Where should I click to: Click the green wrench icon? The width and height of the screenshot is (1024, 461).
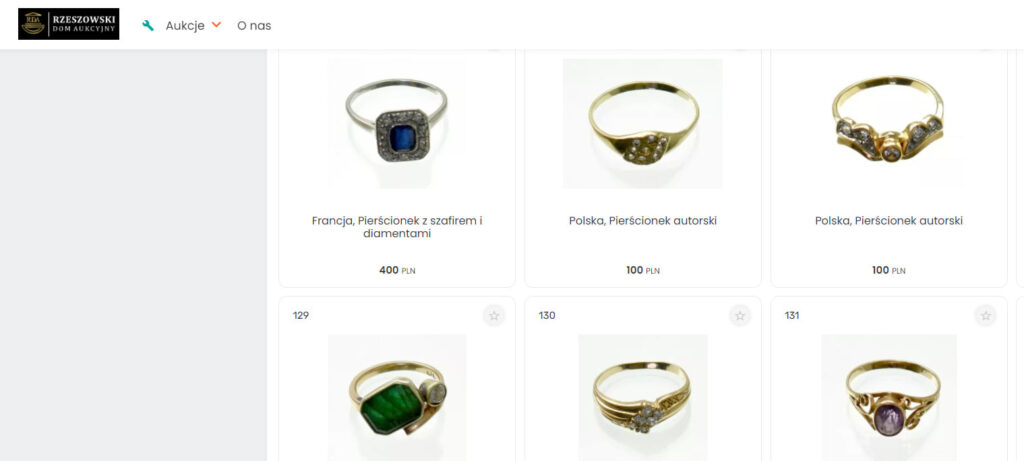148,25
